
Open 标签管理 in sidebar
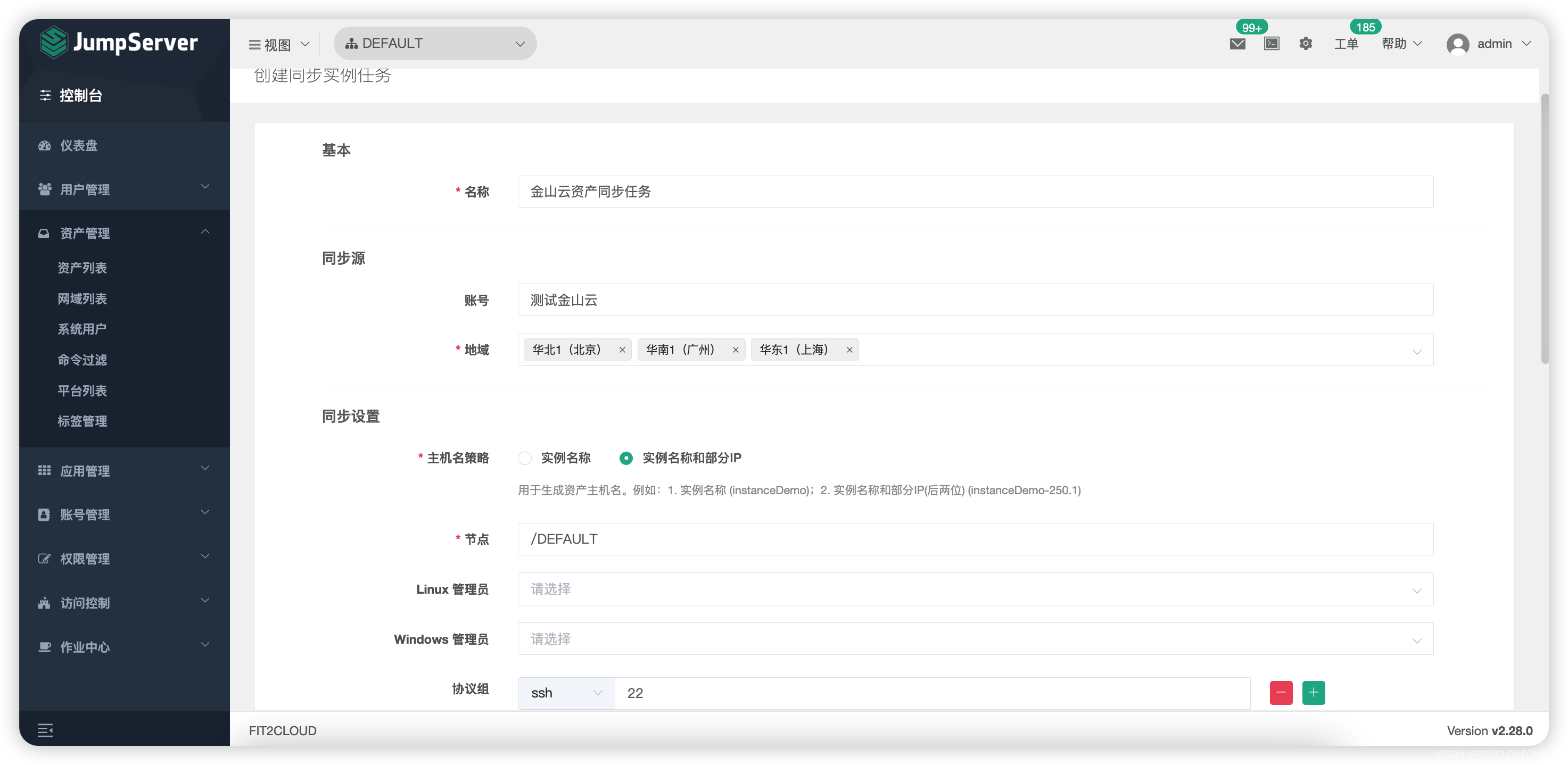coord(81,421)
